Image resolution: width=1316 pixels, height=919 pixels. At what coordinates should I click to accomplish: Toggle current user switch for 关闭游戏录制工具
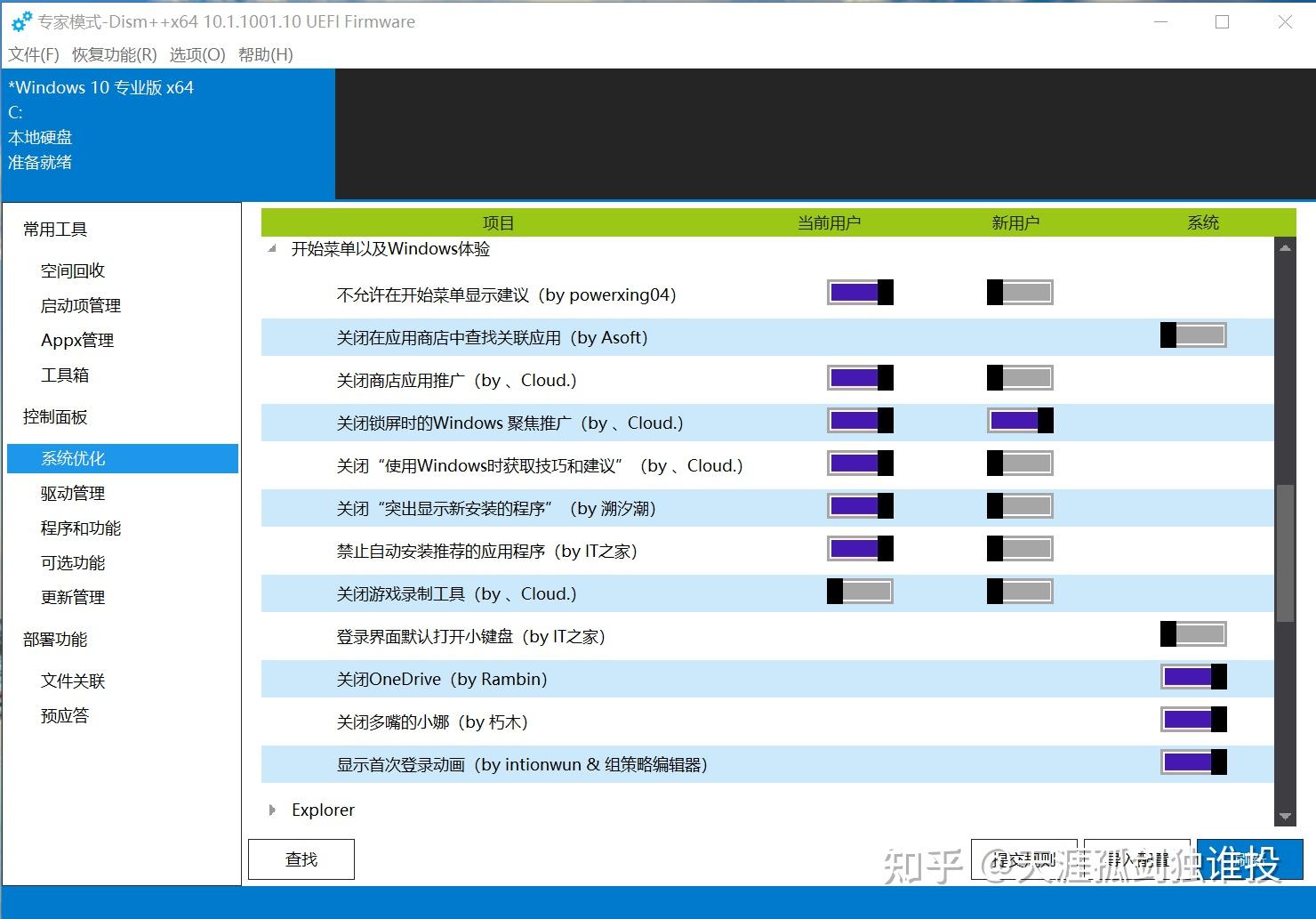click(860, 592)
